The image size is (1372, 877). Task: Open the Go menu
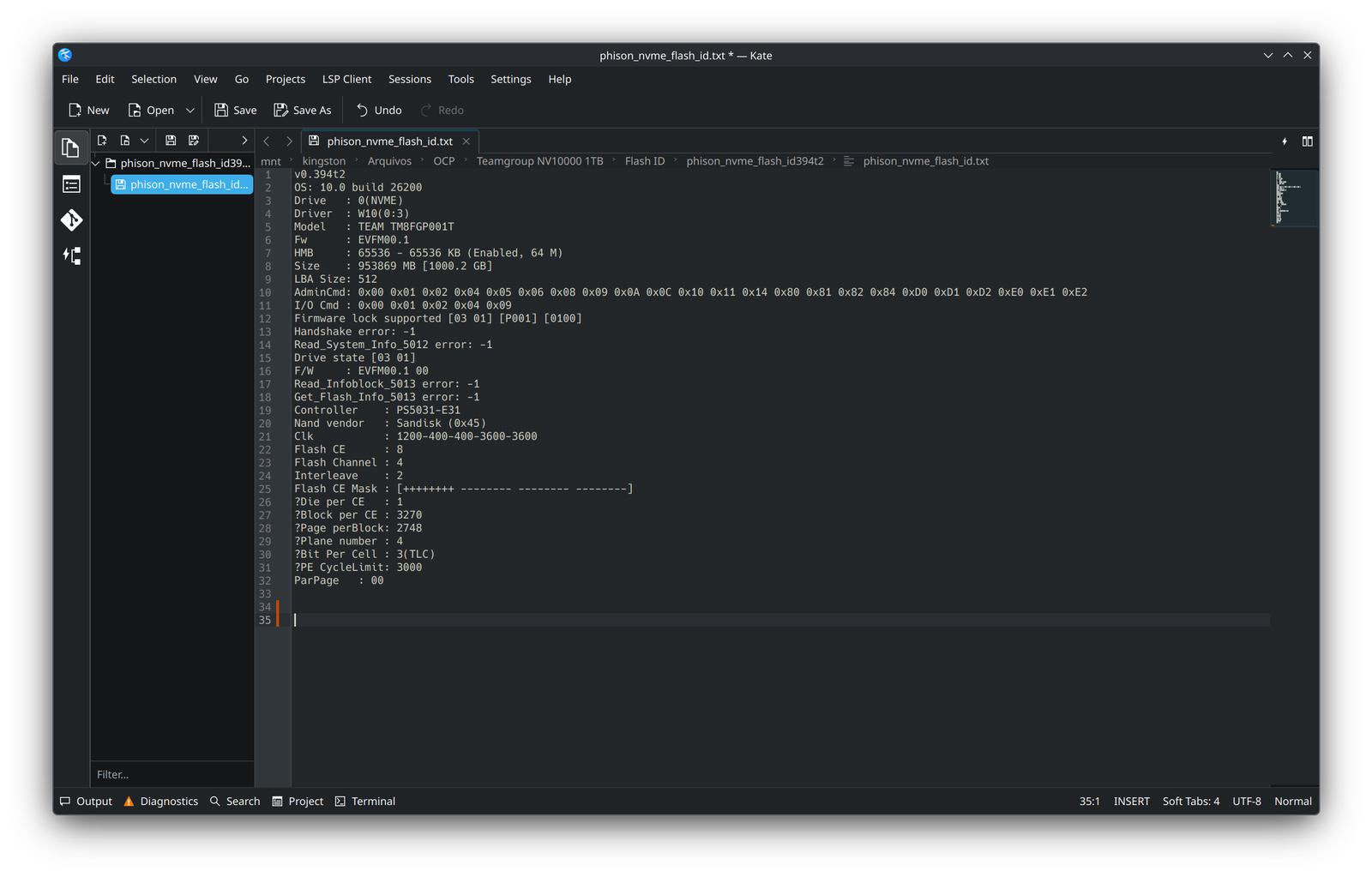coord(242,79)
